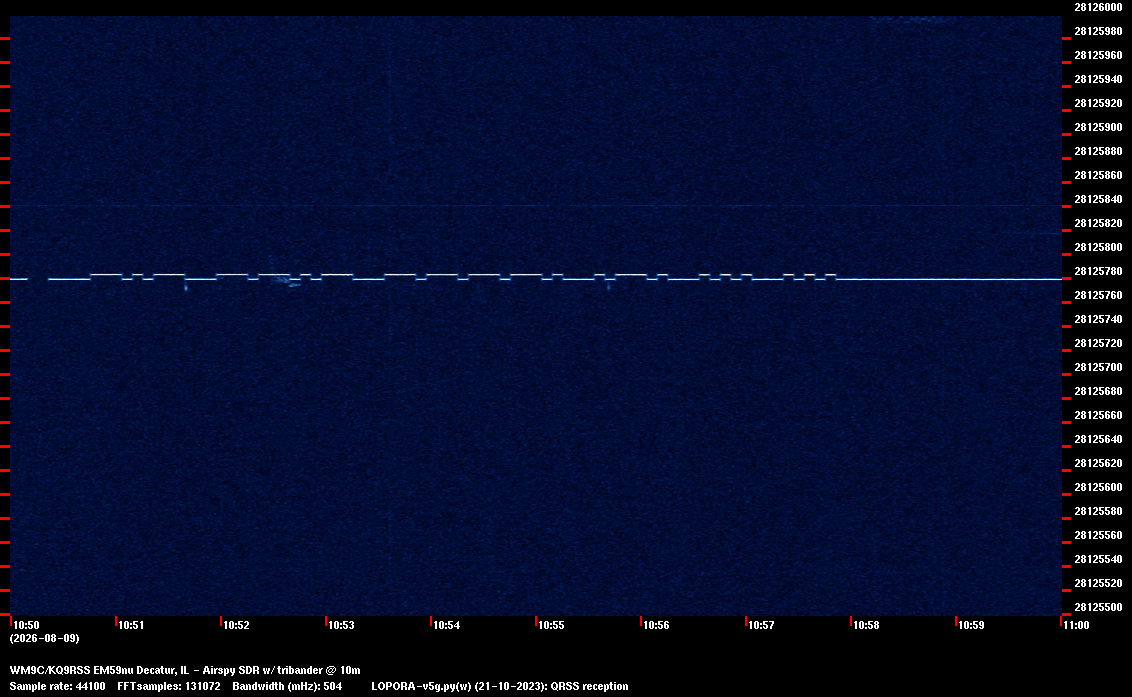Click the 28125920 frequency label
This screenshot has width=1132, height=697.
click(1098, 103)
